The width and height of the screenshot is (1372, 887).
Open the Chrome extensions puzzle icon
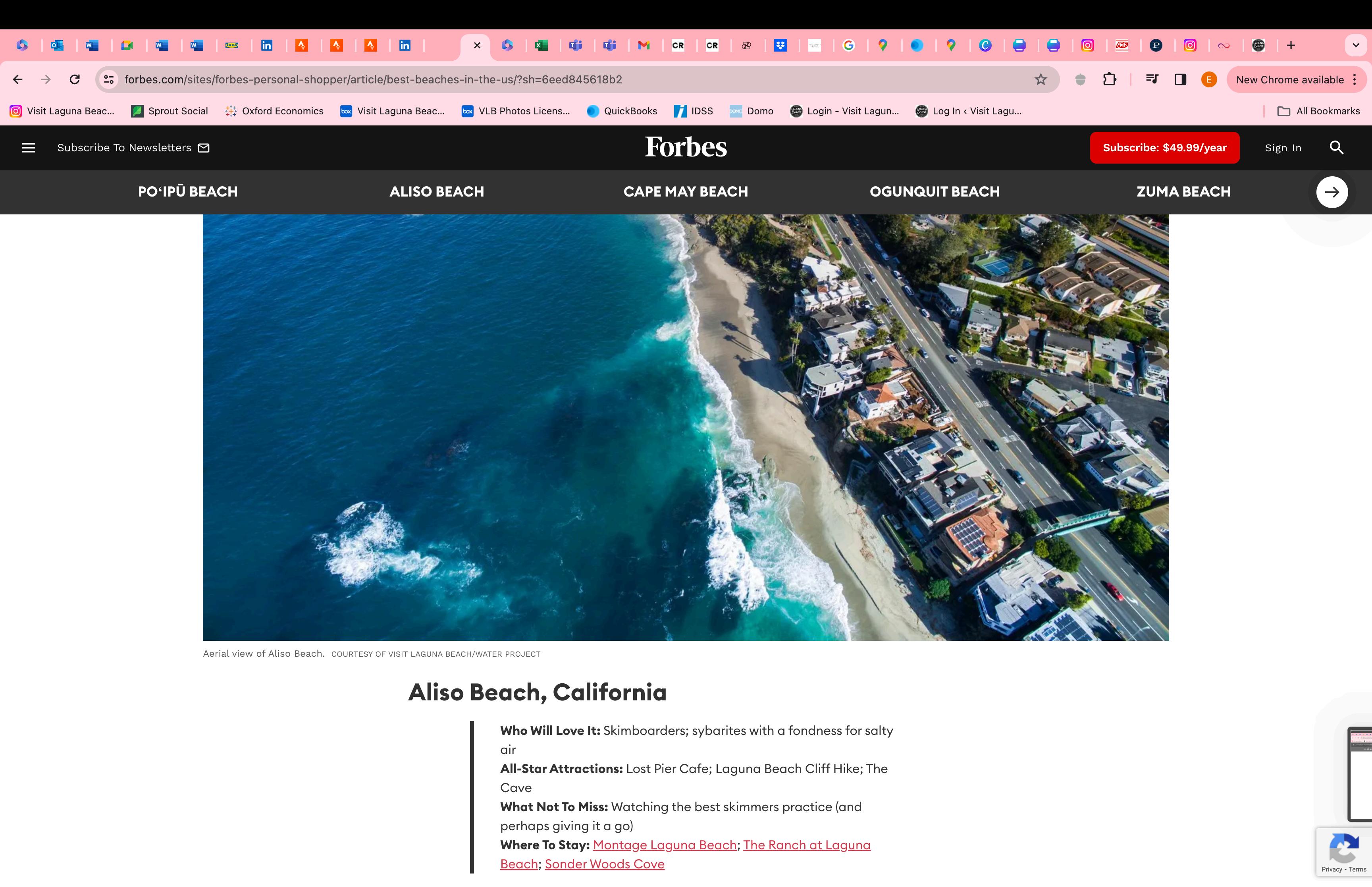(1110, 79)
